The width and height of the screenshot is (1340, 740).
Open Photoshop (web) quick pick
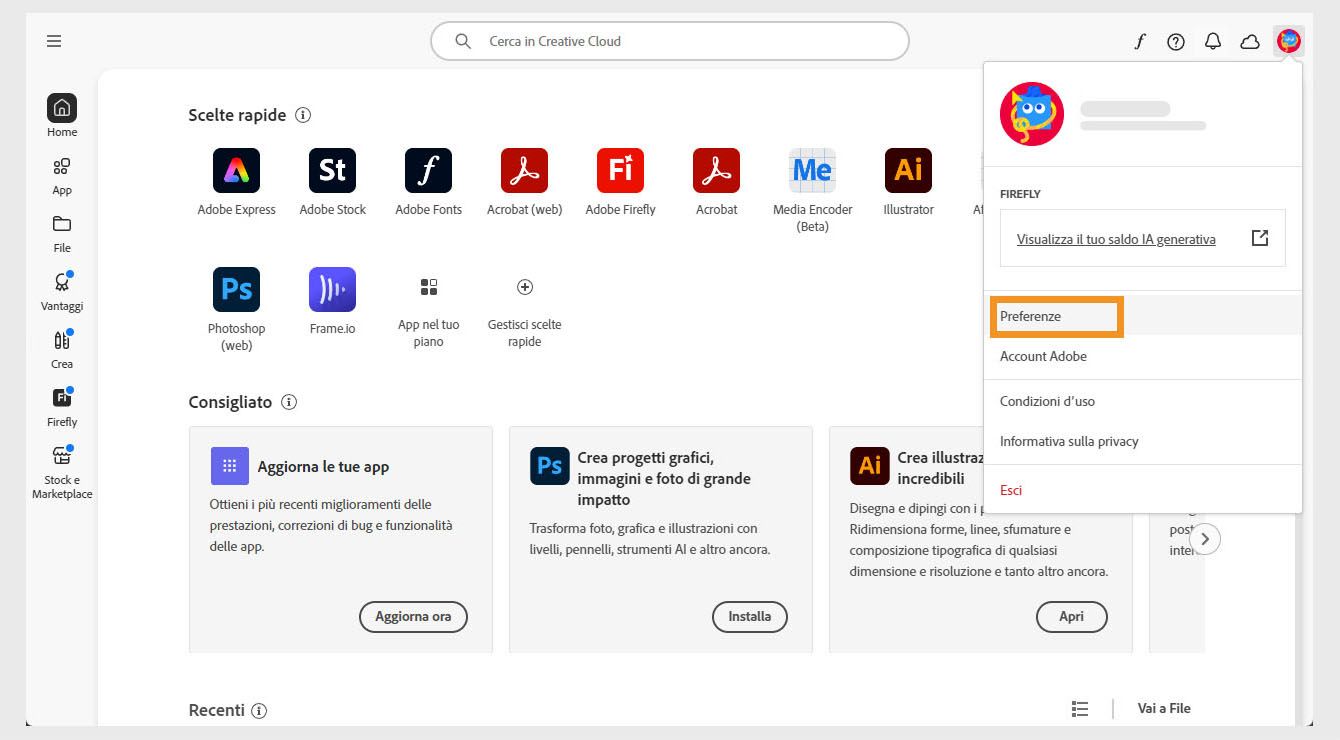(x=237, y=289)
